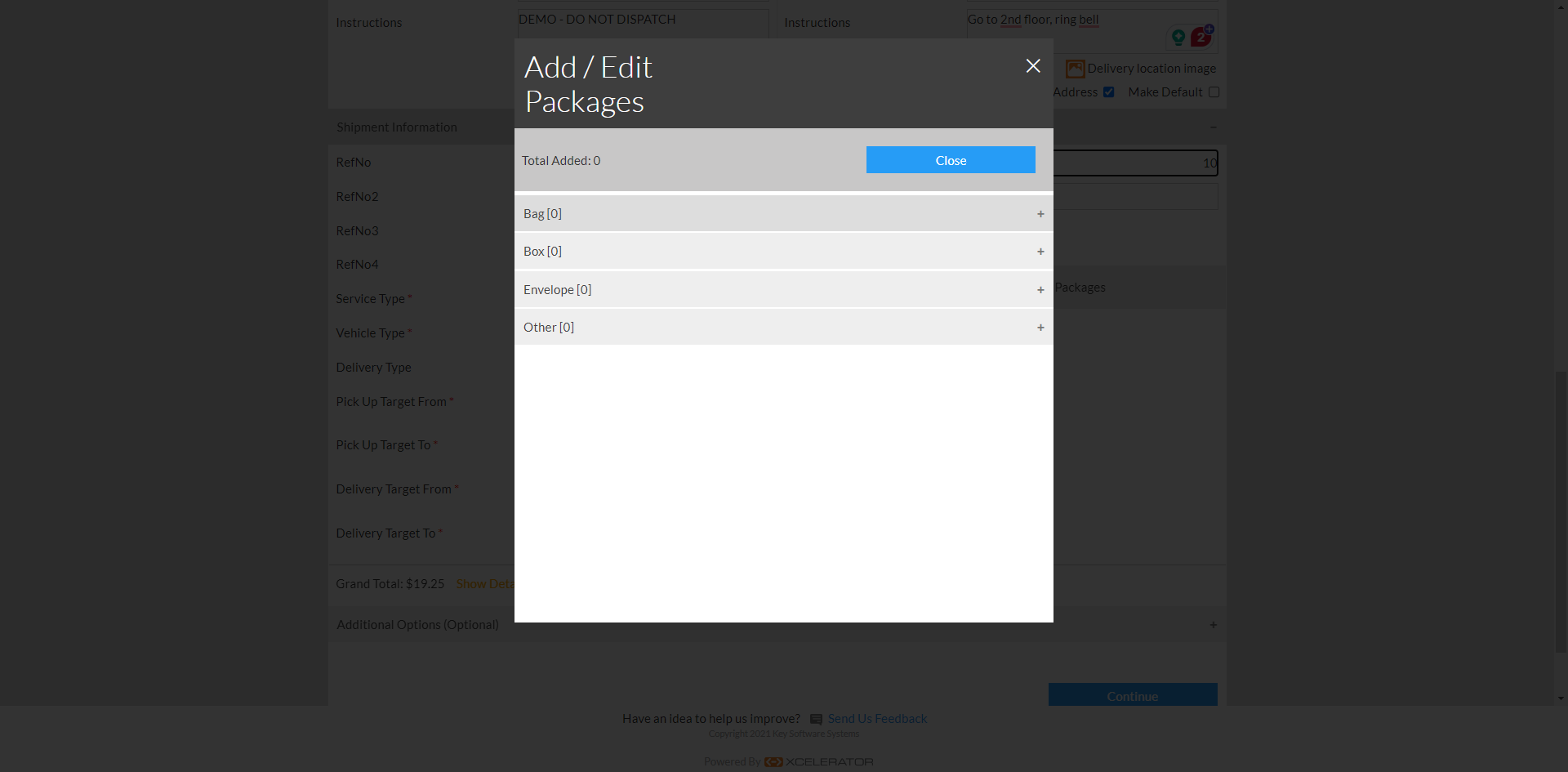The width and height of the screenshot is (1568, 772).
Task: Click the Service Type label
Action: tap(370, 299)
